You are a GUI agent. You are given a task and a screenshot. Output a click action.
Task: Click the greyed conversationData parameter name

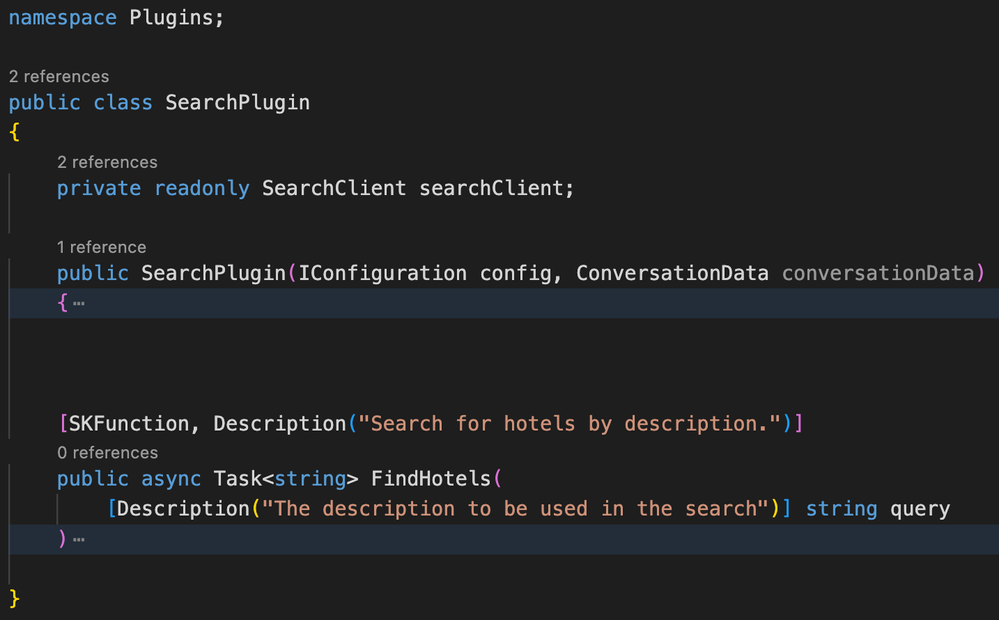878,273
